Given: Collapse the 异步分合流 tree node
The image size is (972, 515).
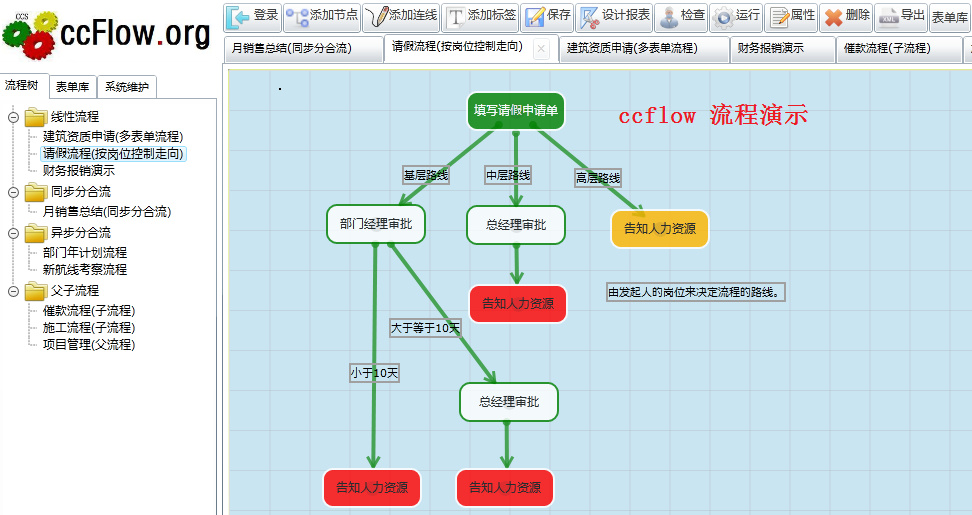Looking at the screenshot, I should point(13,233).
